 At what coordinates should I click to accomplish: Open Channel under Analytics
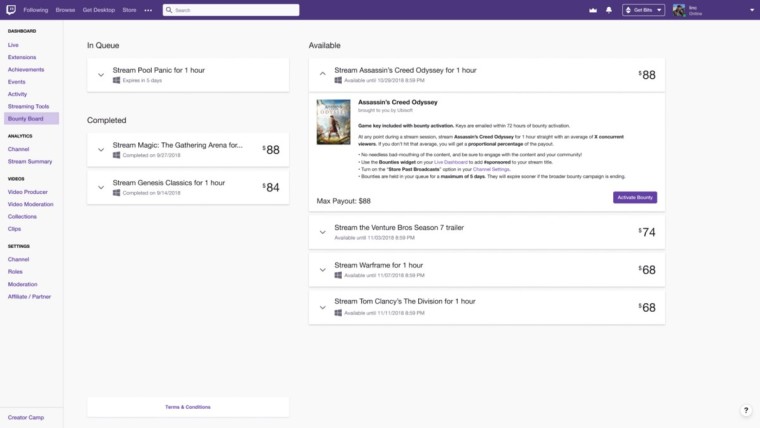[x=18, y=149]
